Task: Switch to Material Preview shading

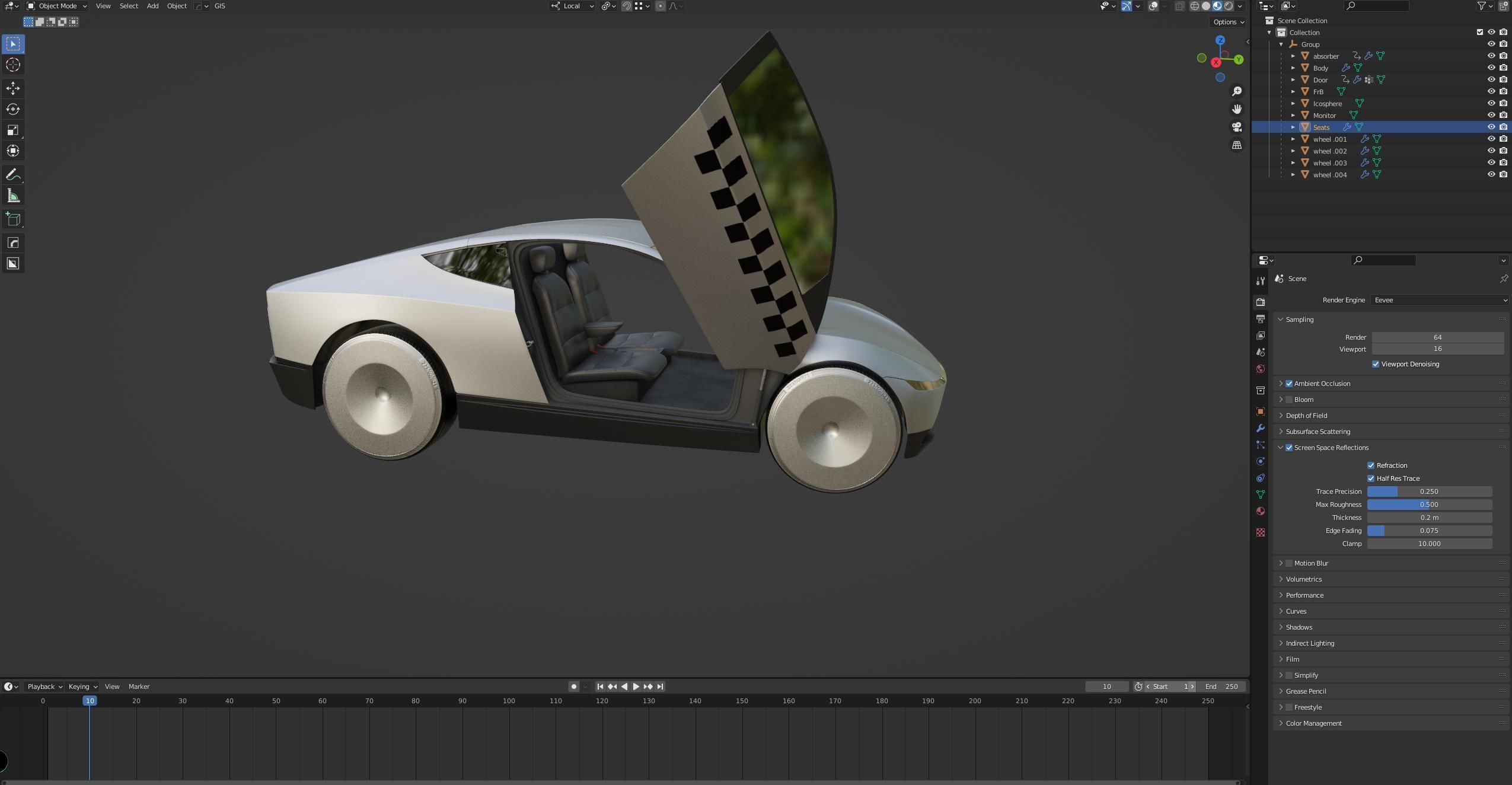Action: point(1217,6)
